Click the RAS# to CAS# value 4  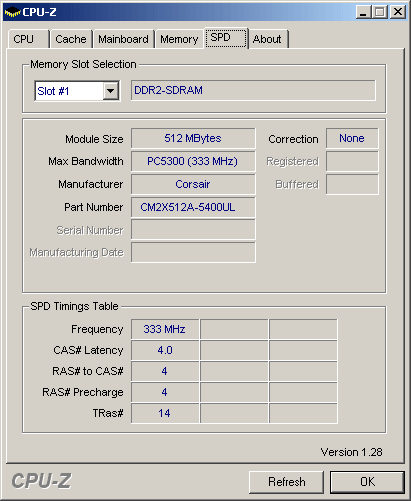pyautogui.click(x=165, y=371)
